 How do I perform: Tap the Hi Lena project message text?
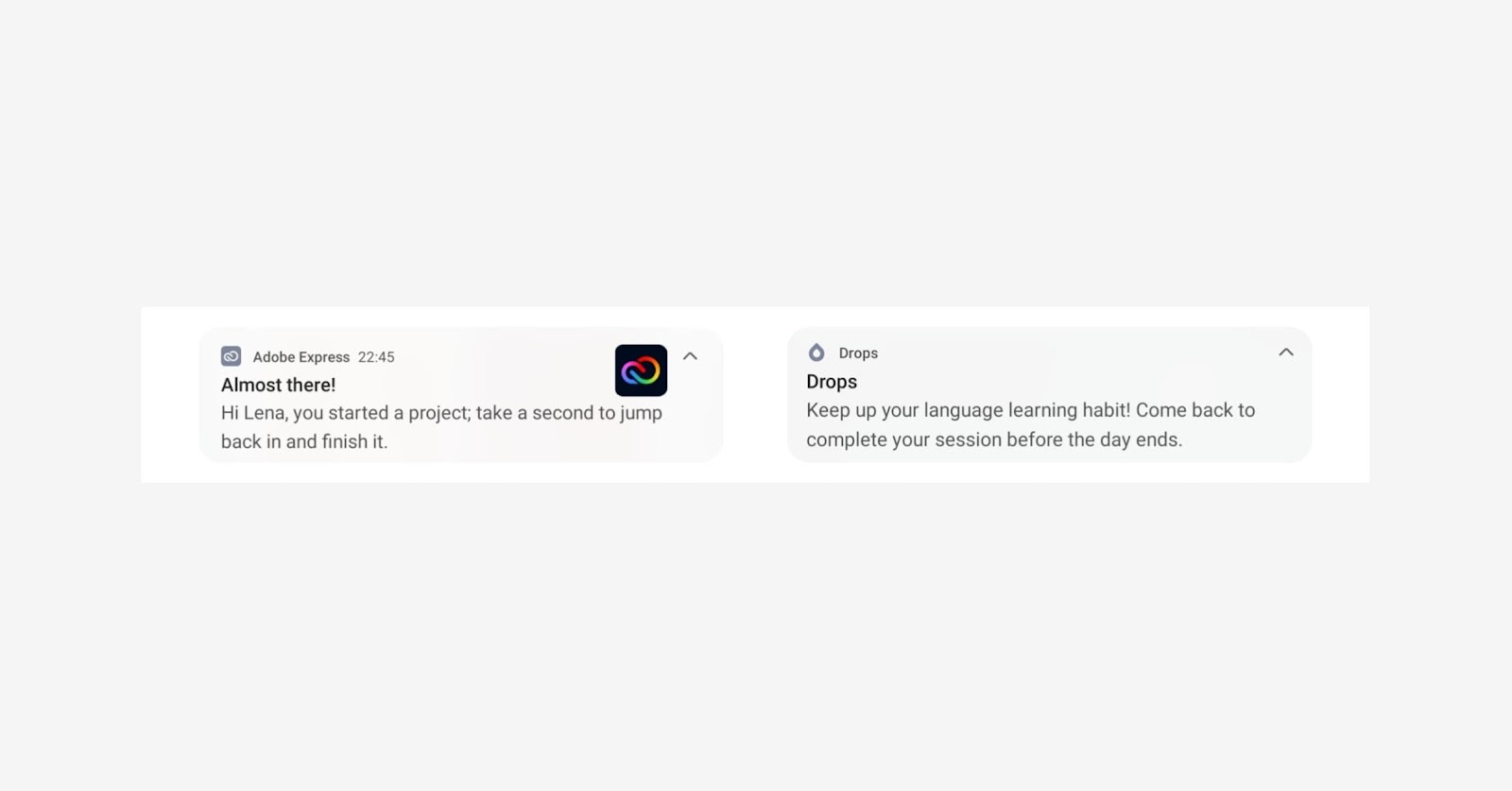[441, 427]
